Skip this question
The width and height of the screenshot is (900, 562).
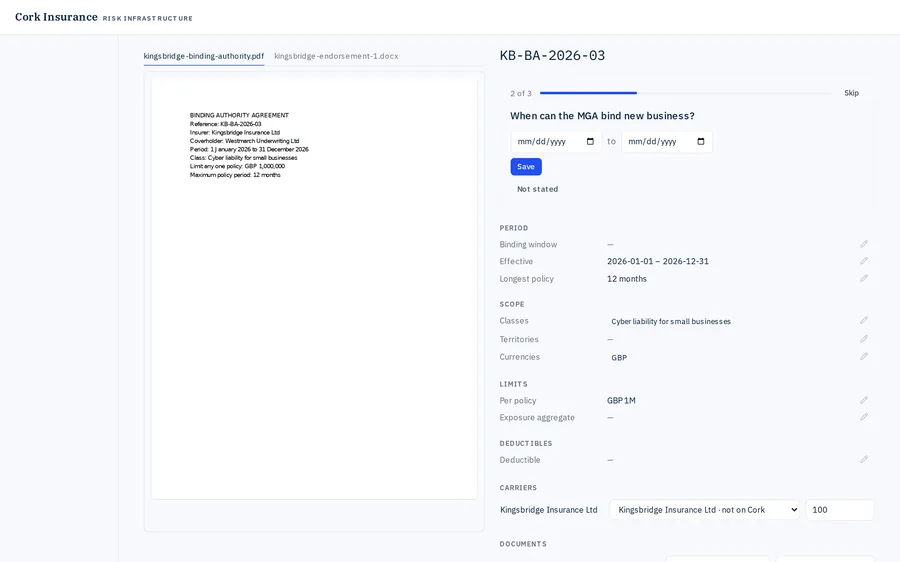[851, 93]
